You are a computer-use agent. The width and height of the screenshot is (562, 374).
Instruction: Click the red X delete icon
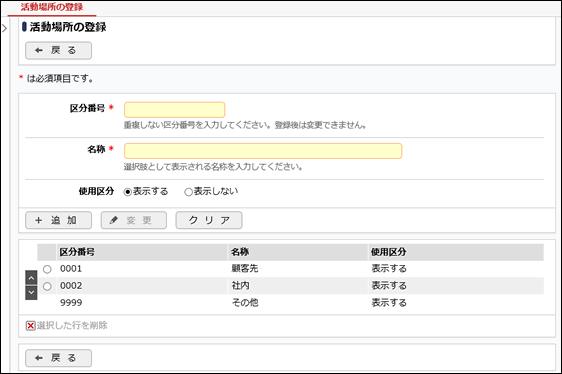(x=30, y=326)
